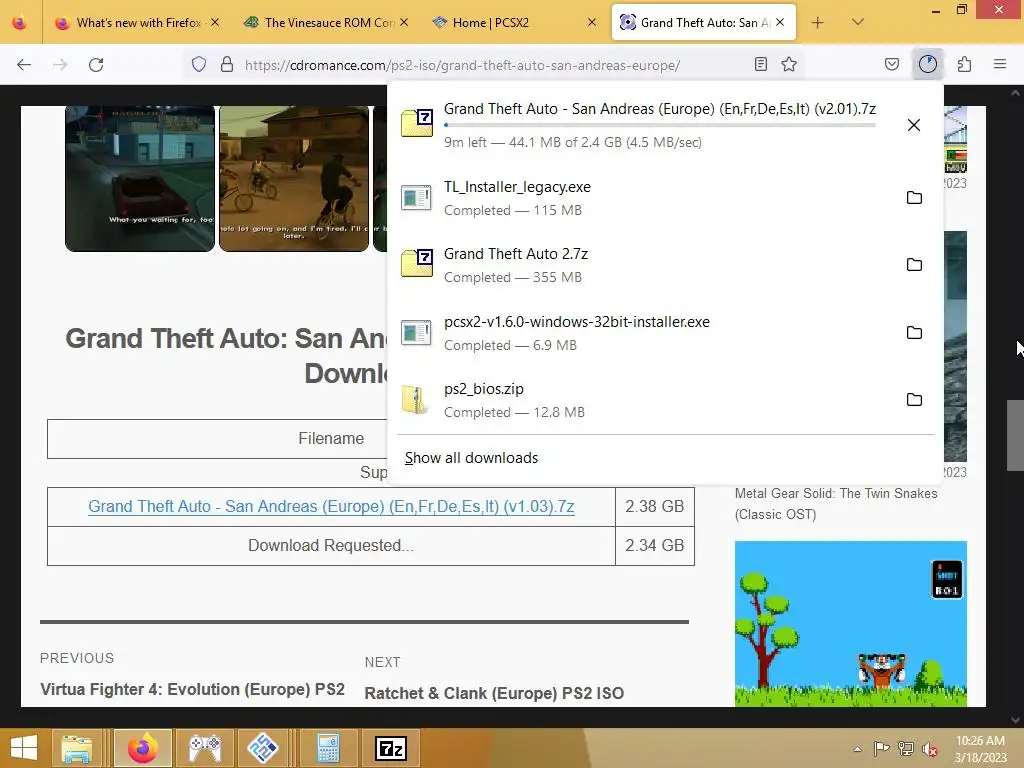Open Metal Gear Solid Twin Snakes OST link
Screen dimensions: 1024x768
click(836, 504)
